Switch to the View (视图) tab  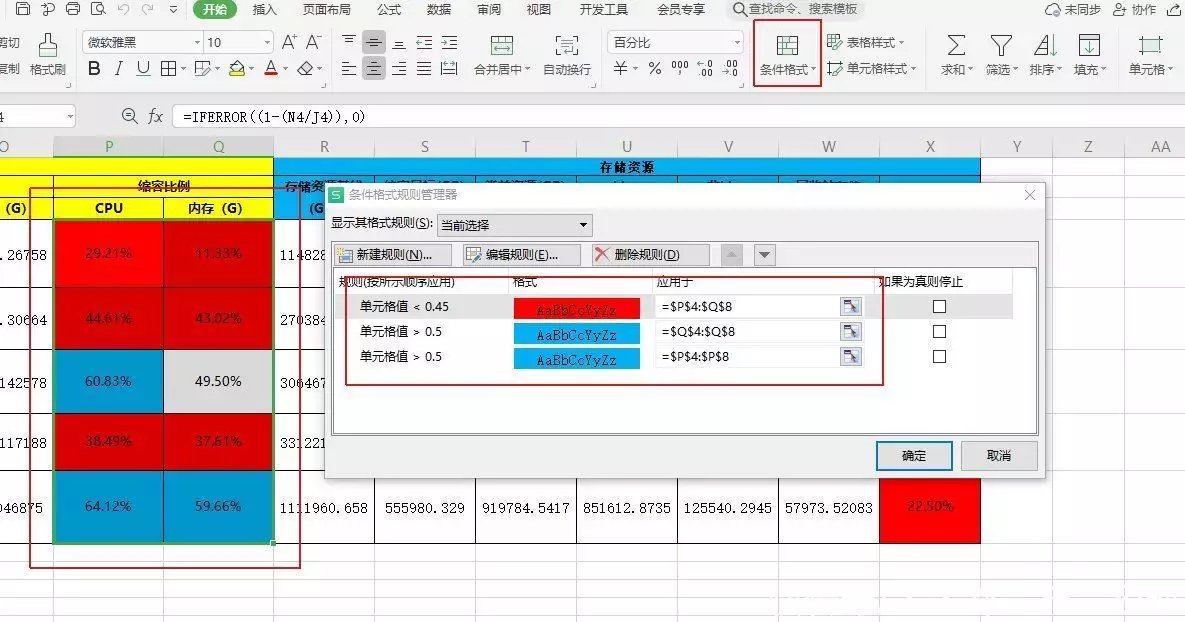[538, 9]
